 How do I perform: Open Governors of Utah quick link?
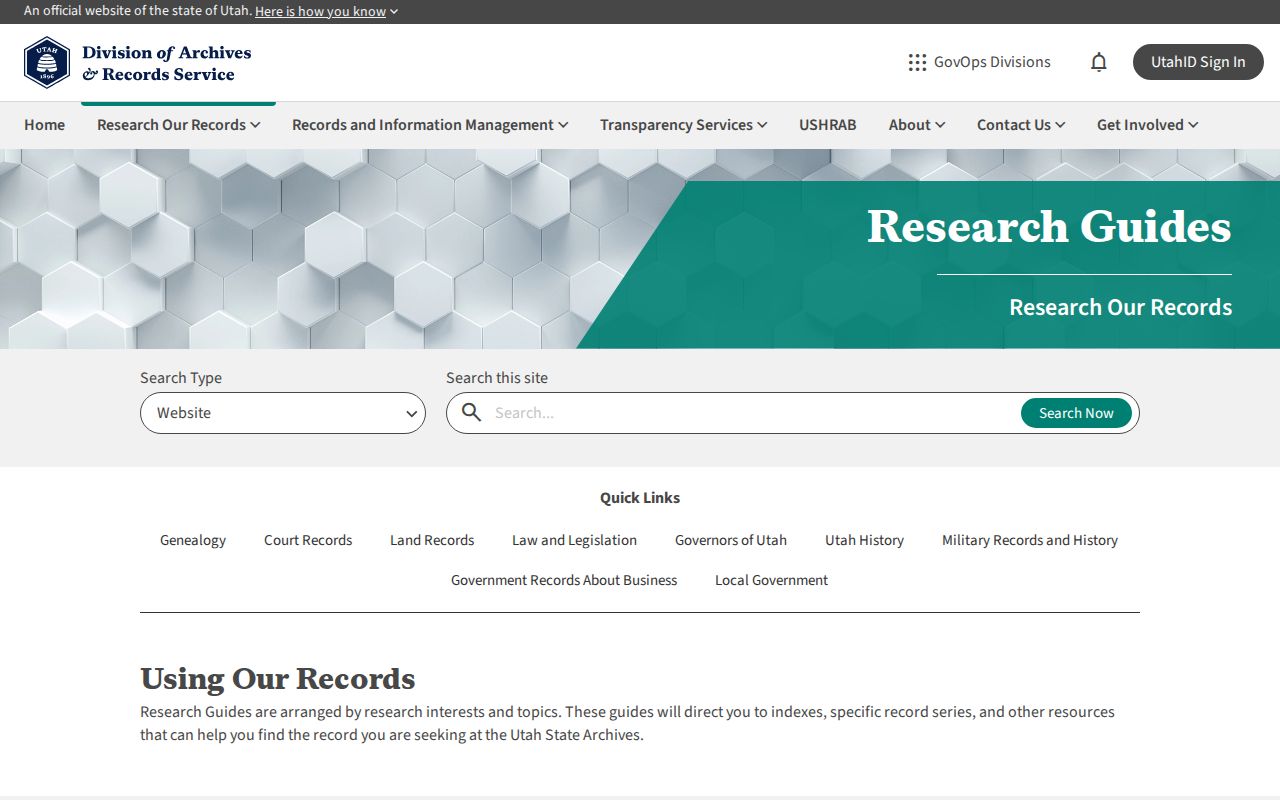pos(731,540)
